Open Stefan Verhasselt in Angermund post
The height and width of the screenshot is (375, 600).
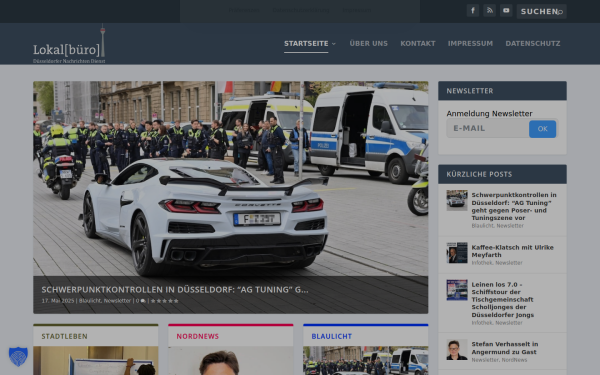505,348
